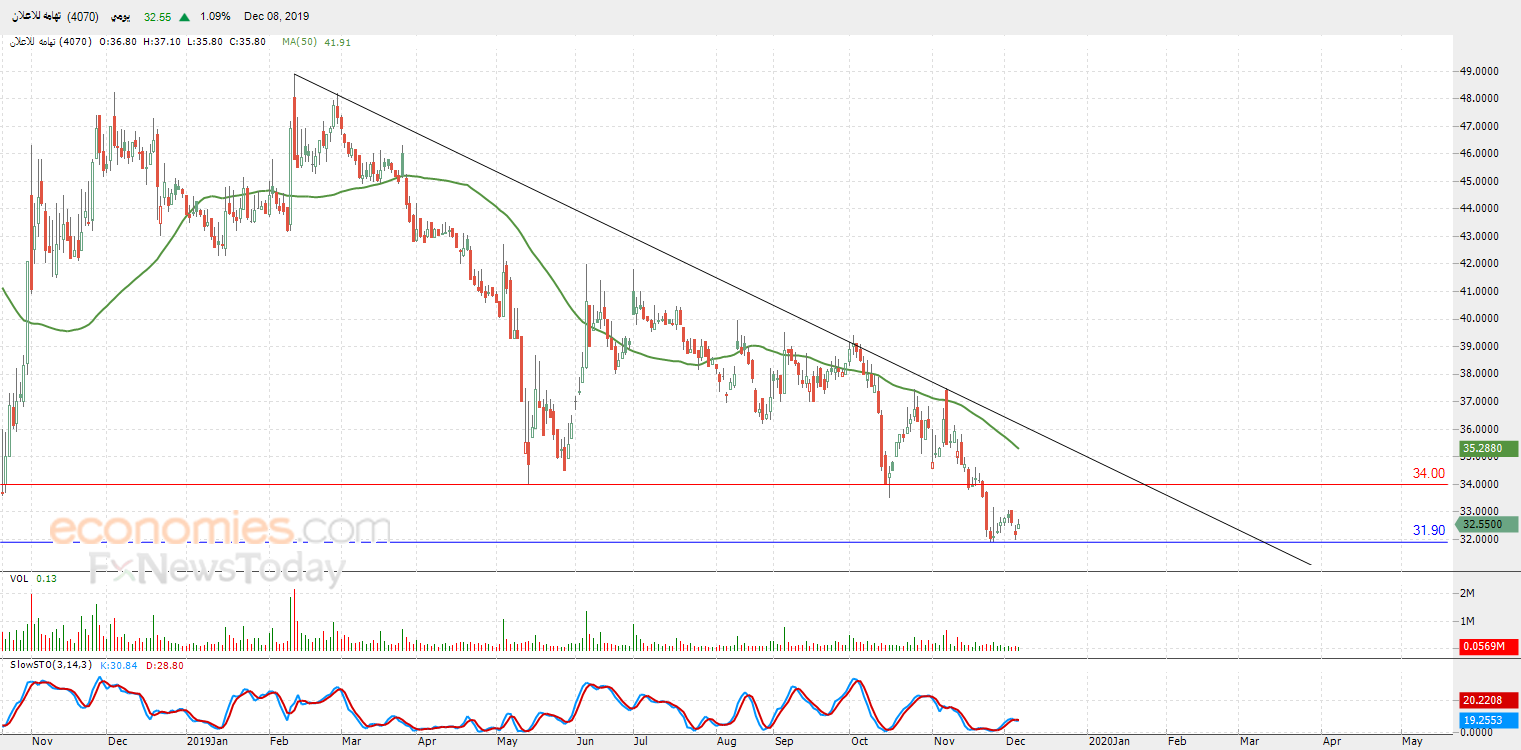The width and height of the screenshot is (1521, 750).
Task: Click the Dec 08, 2019 date label
Action: [275, 17]
